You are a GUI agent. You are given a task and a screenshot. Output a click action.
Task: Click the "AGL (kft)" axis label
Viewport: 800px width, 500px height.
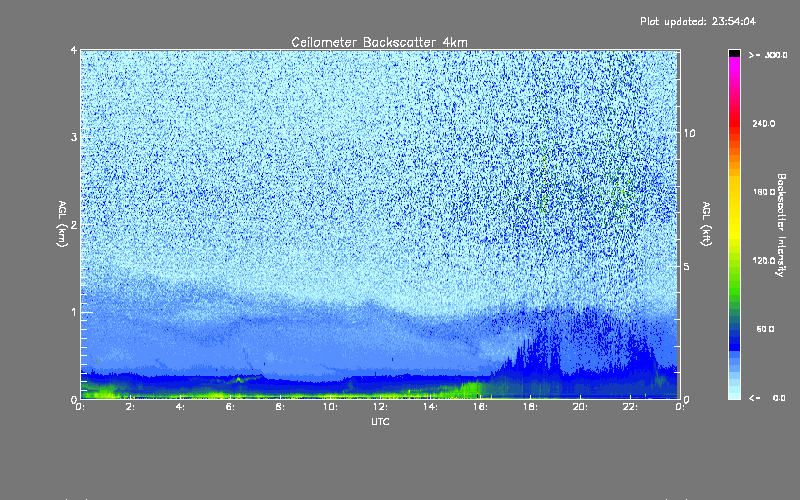coord(706,224)
